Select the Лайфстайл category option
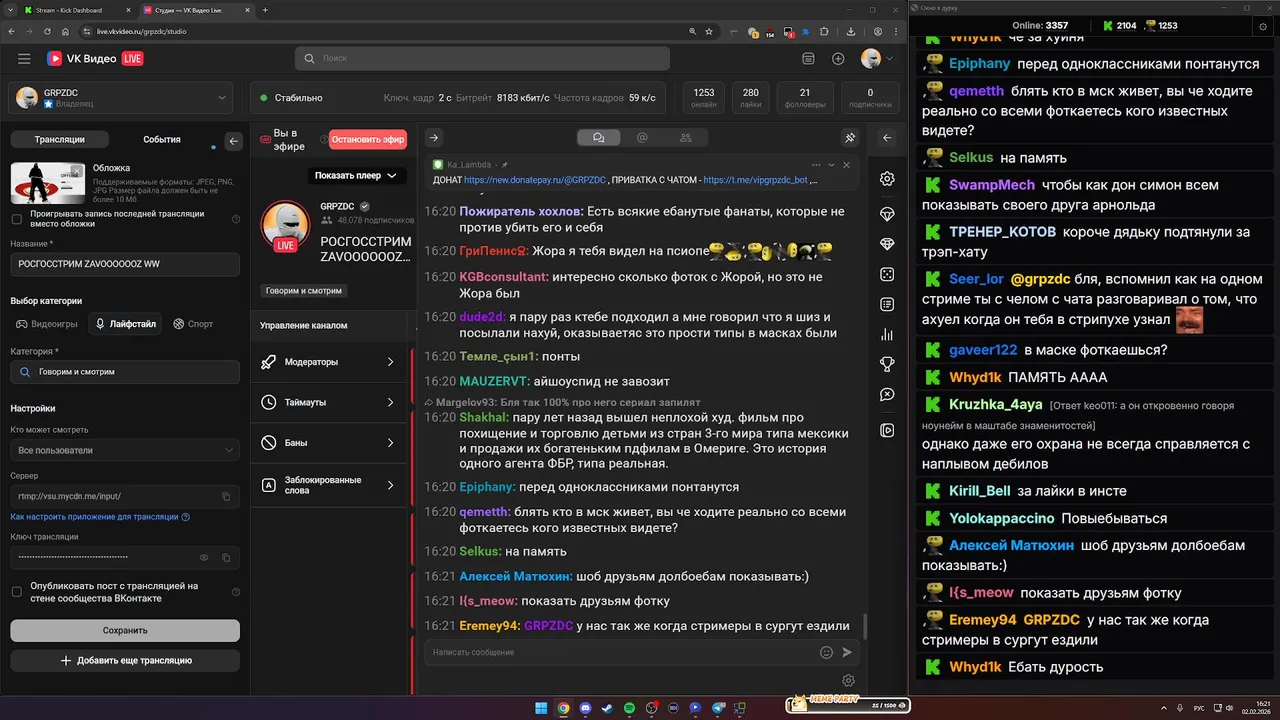Image resolution: width=1280 pixels, height=720 pixels. (x=126, y=324)
